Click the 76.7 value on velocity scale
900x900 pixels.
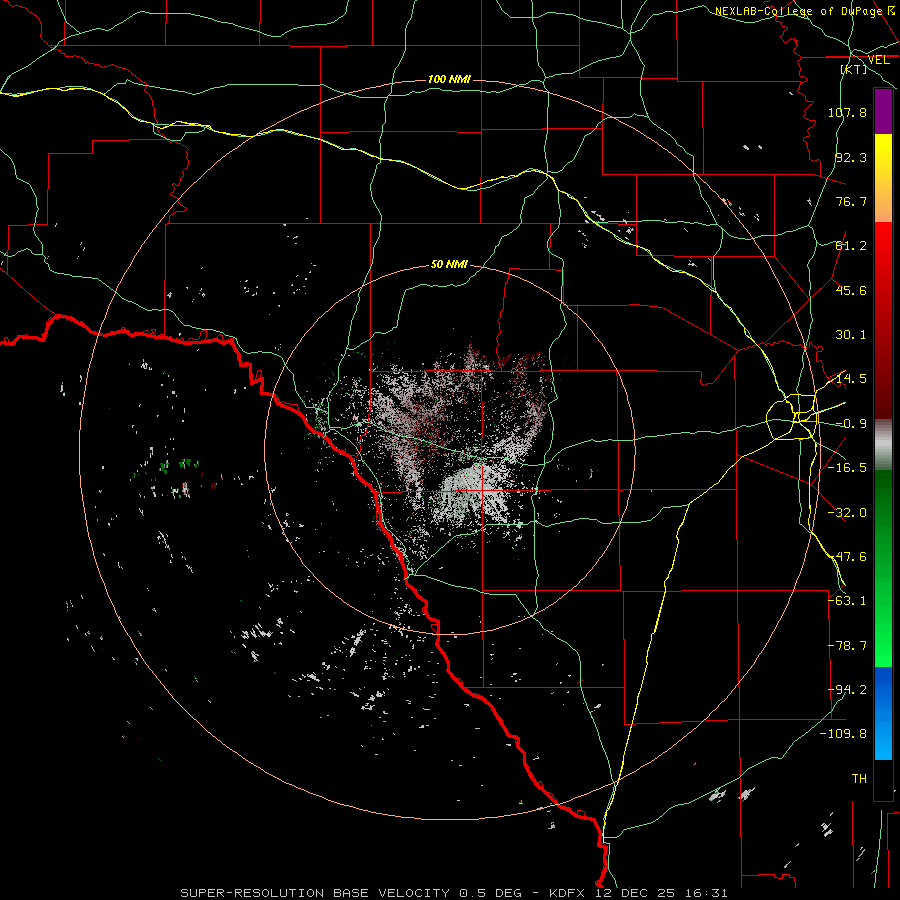pyautogui.click(x=851, y=201)
